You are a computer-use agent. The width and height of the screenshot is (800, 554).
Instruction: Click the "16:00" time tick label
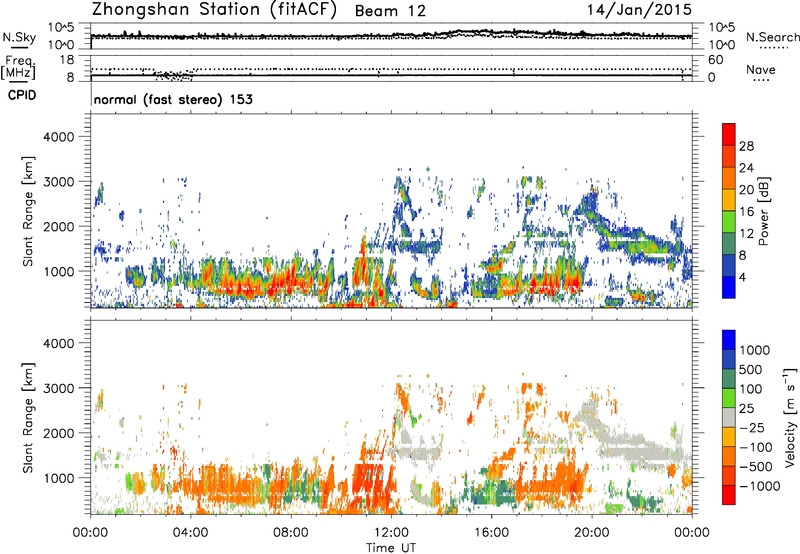click(x=491, y=533)
